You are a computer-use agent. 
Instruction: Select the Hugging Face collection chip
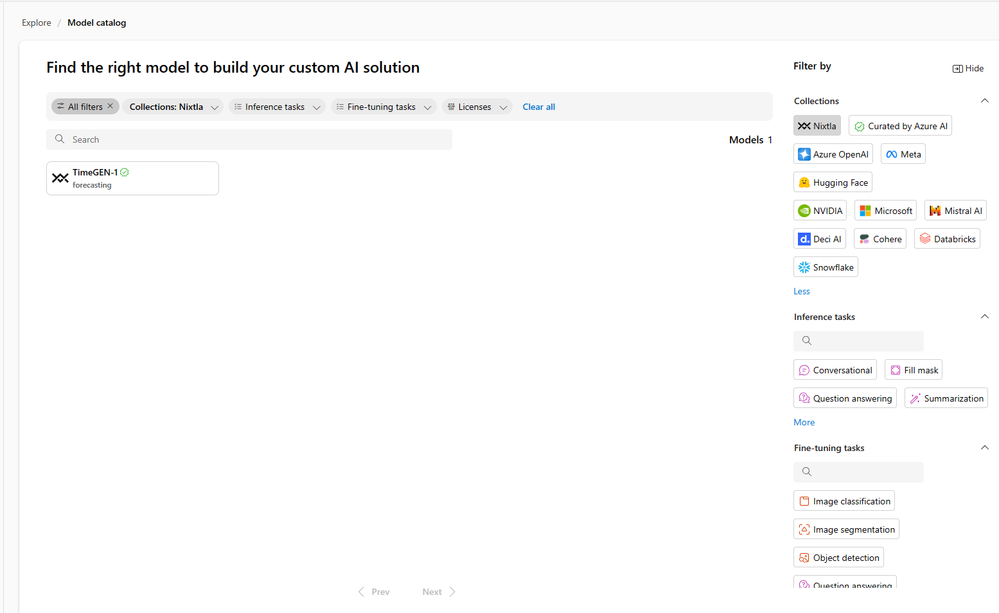coord(833,183)
